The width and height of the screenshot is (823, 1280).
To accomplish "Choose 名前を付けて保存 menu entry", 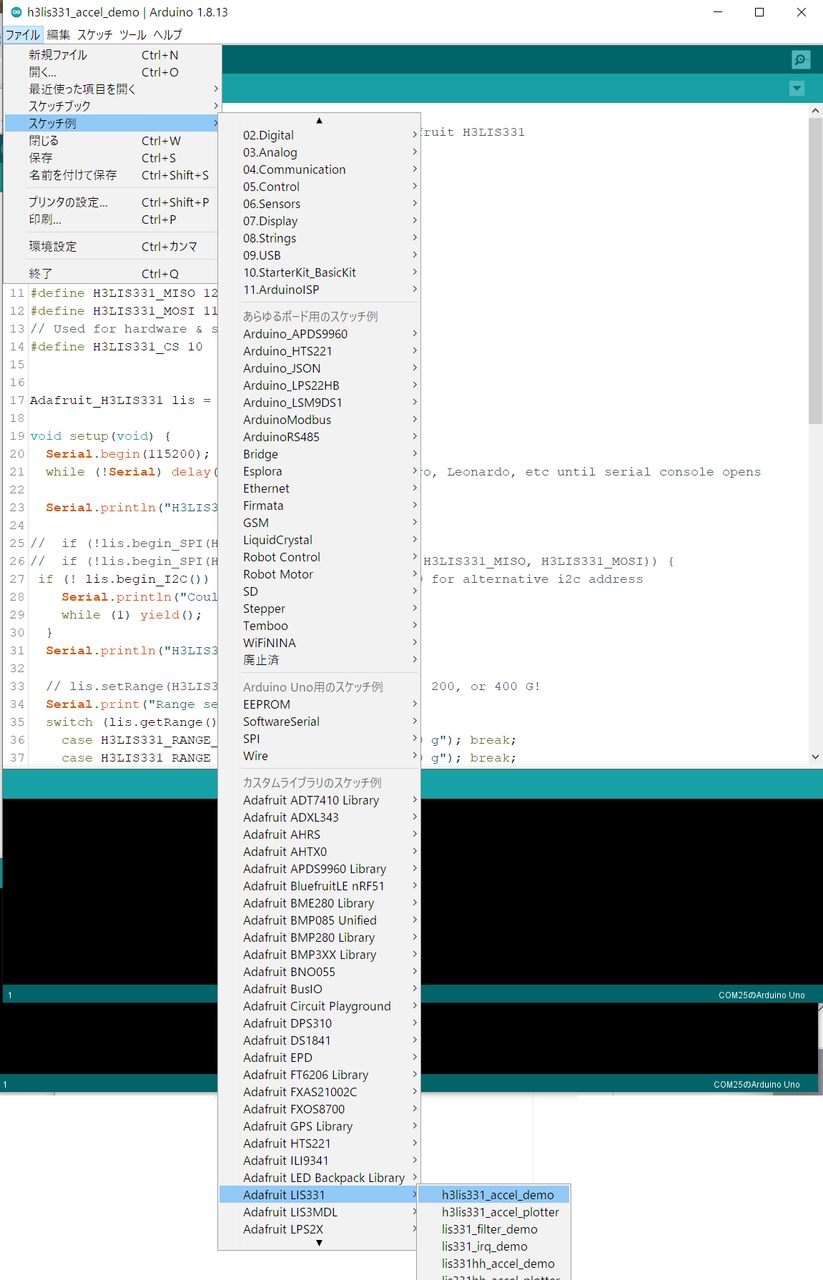I will click(x=73, y=175).
